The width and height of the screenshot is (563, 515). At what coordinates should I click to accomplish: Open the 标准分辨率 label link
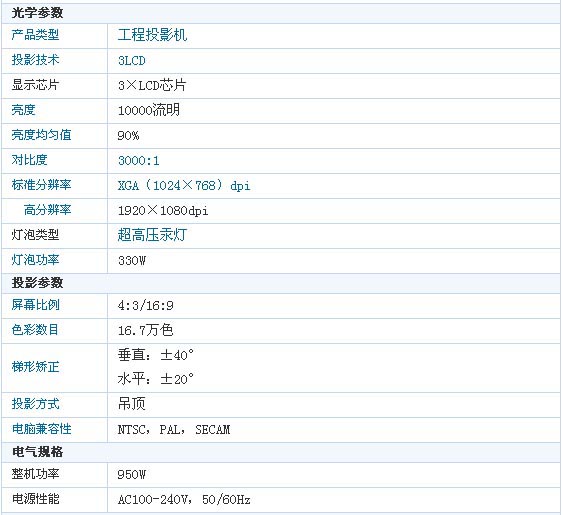click(x=41, y=185)
